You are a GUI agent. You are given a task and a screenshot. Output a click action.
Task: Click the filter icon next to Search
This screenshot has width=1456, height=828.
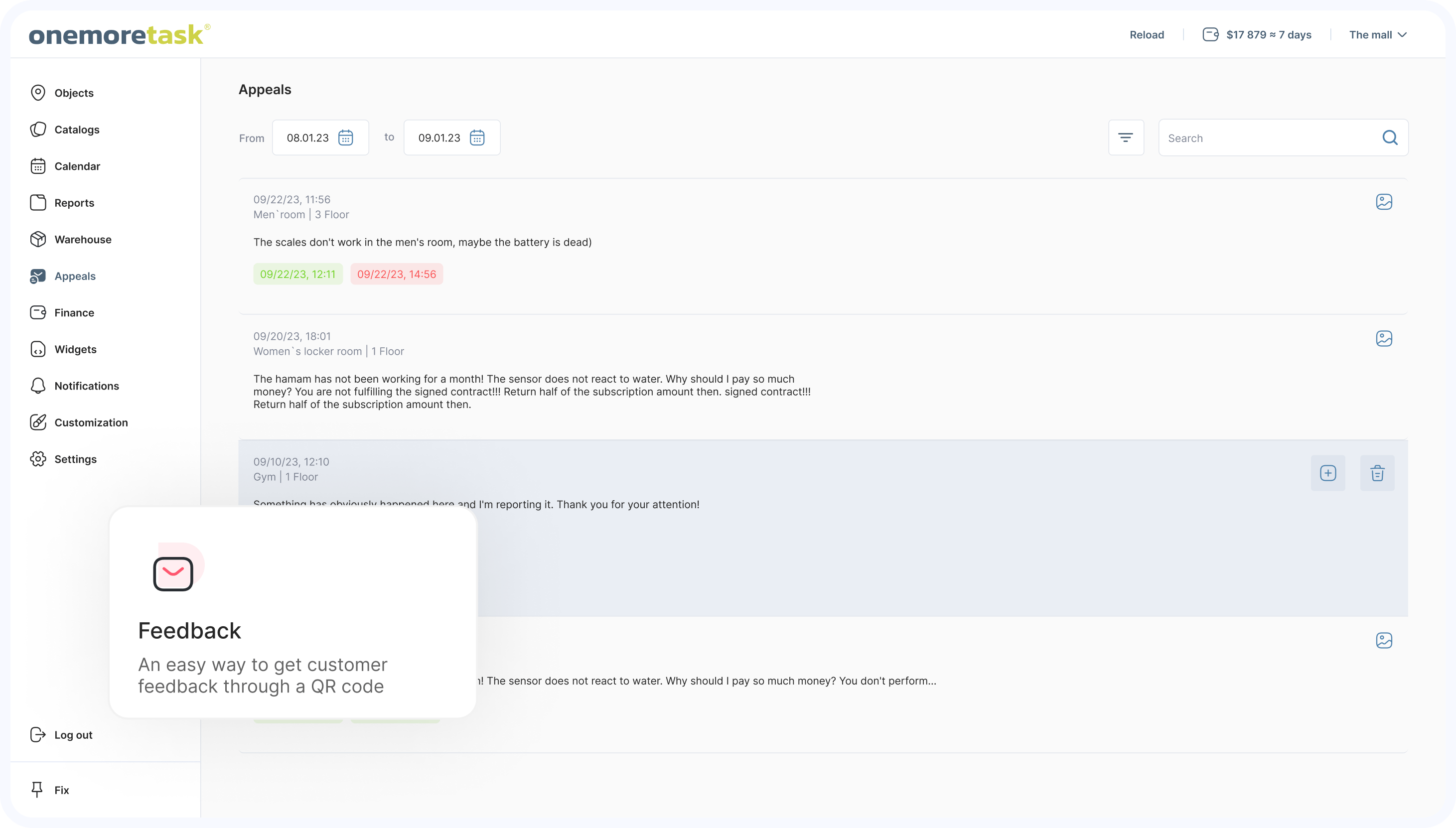pyautogui.click(x=1126, y=138)
